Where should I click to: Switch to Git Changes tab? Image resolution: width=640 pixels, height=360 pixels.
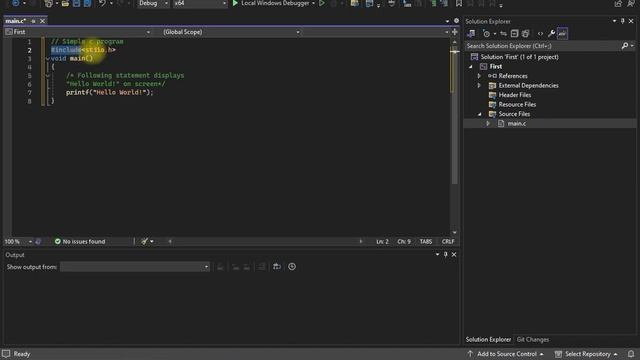tap(533, 339)
